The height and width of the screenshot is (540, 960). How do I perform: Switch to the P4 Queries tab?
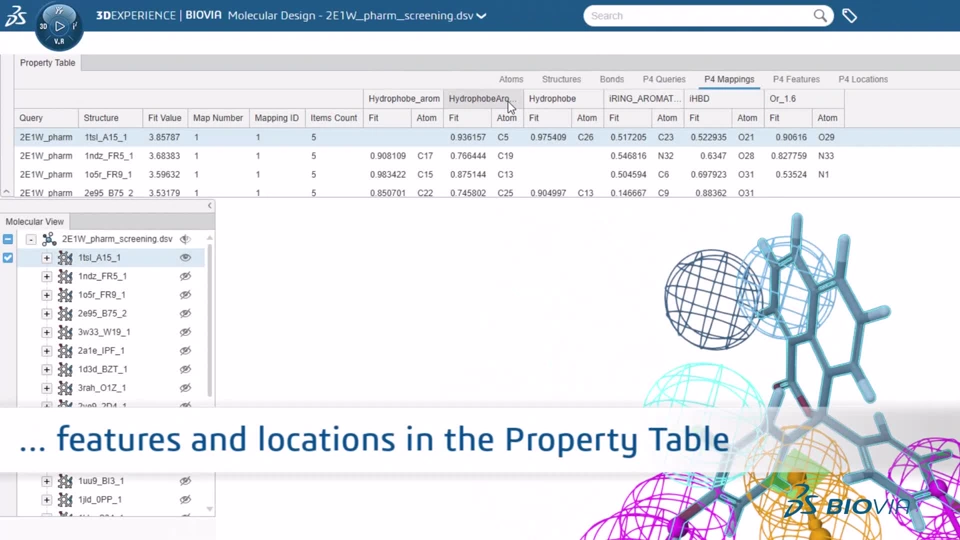point(664,79)
